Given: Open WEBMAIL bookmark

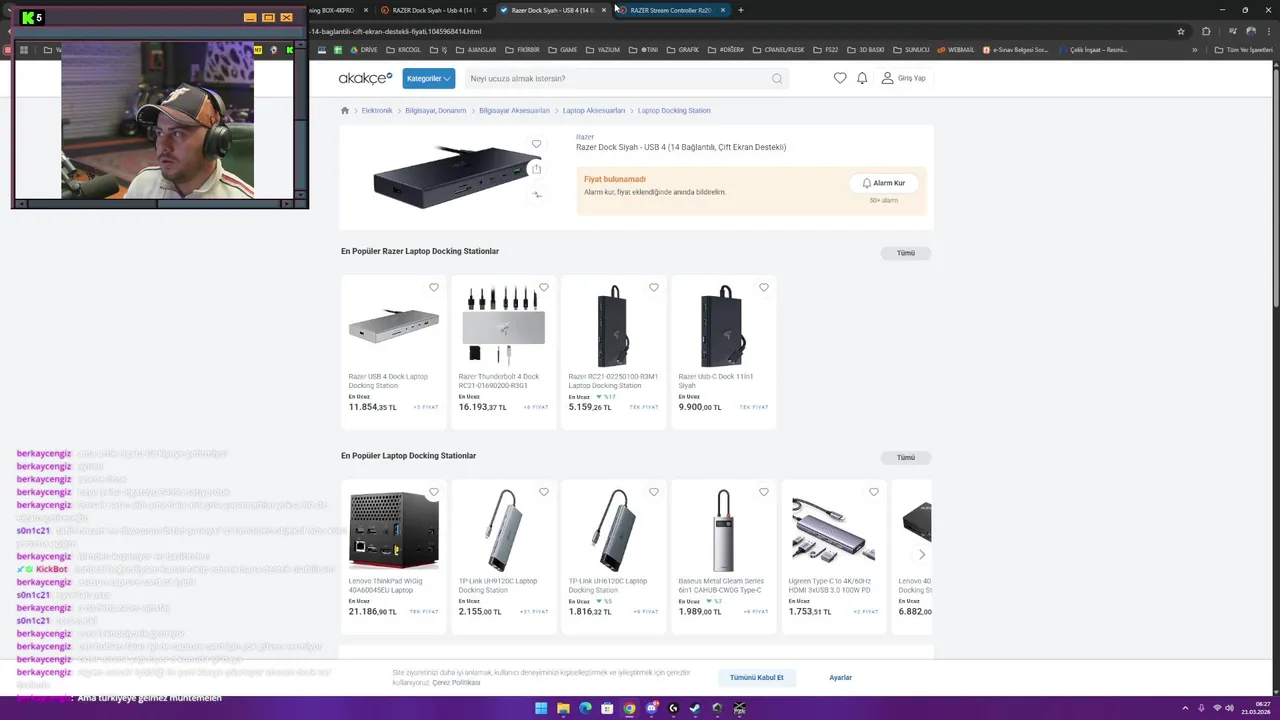Looking at the screenshot, I should coord(955,50).
